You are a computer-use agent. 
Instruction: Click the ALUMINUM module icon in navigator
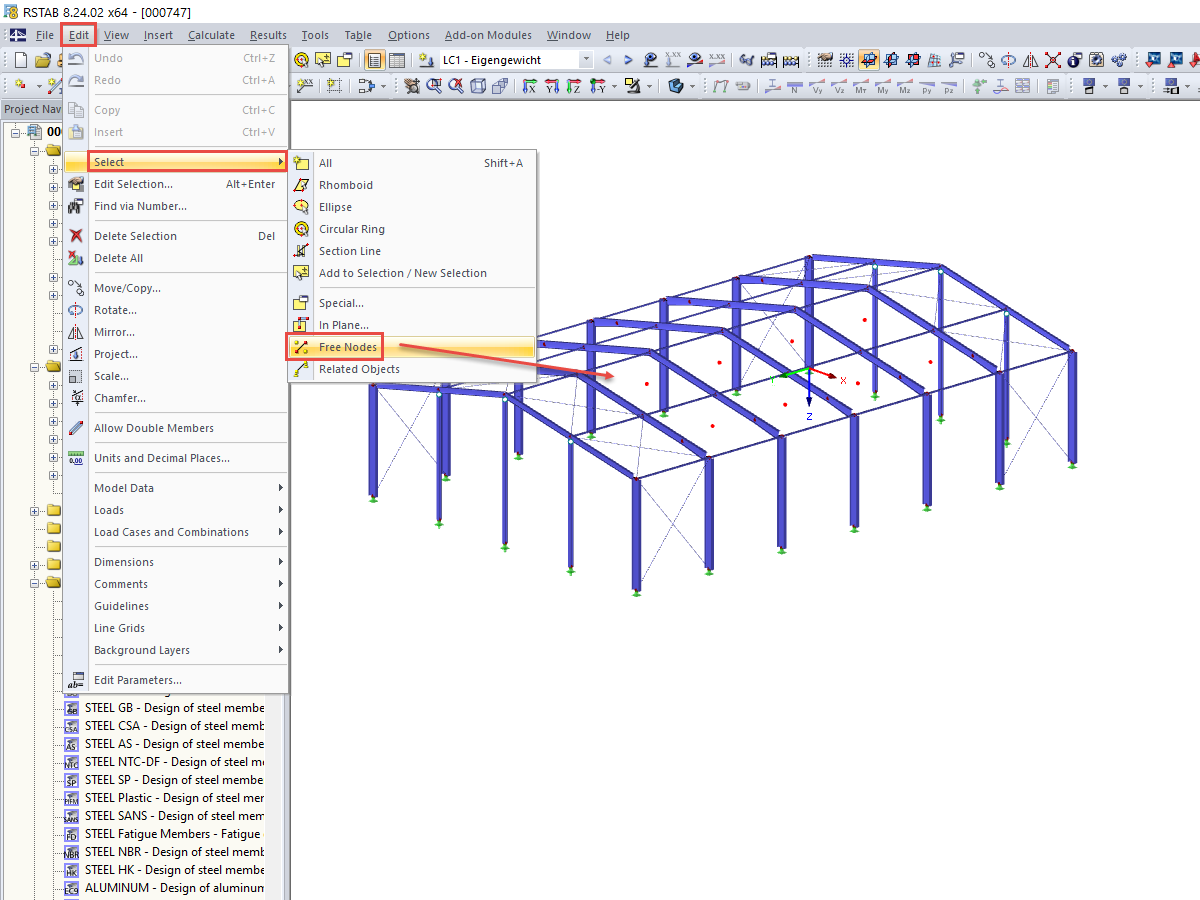(71, 889)
